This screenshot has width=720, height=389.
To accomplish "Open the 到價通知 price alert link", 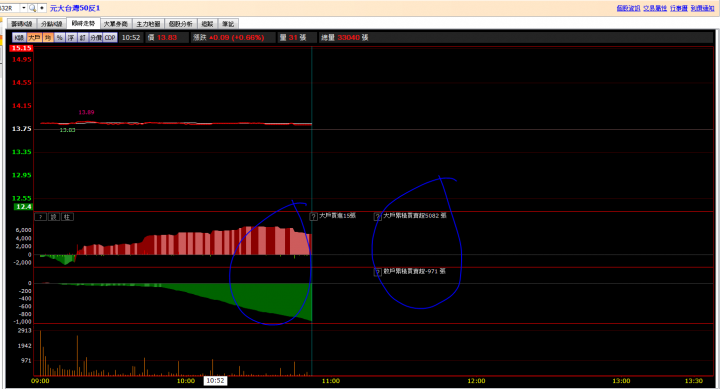I will [703, 8].
